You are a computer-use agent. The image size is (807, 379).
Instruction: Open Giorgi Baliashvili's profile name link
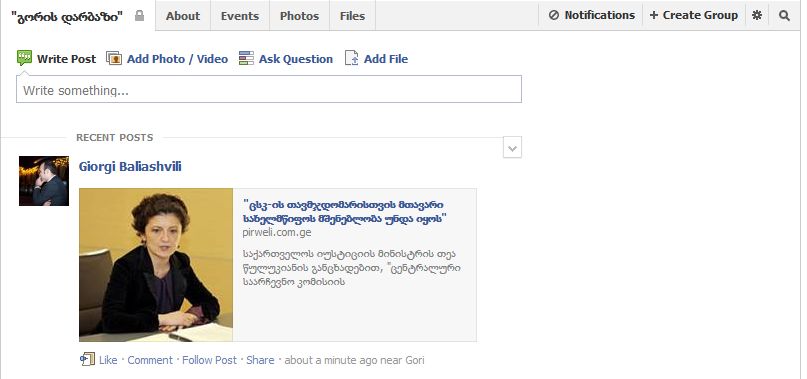click(x=130, y=167)
